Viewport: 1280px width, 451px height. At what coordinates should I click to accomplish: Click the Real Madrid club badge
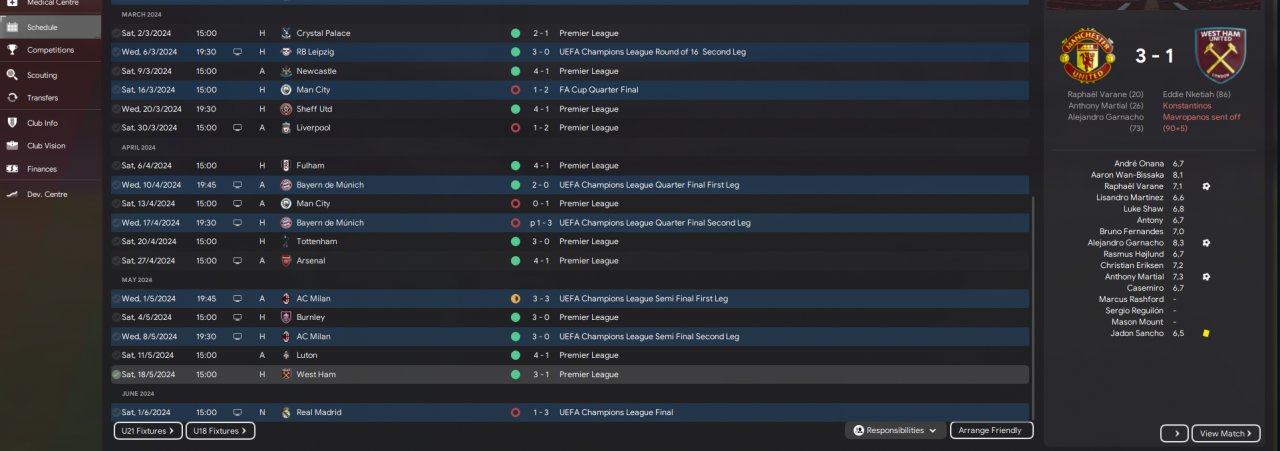coord(286,412)
